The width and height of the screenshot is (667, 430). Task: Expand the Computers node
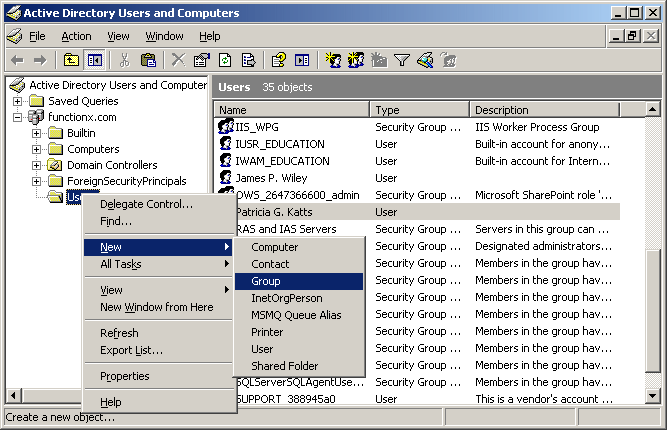click(37, 149)
